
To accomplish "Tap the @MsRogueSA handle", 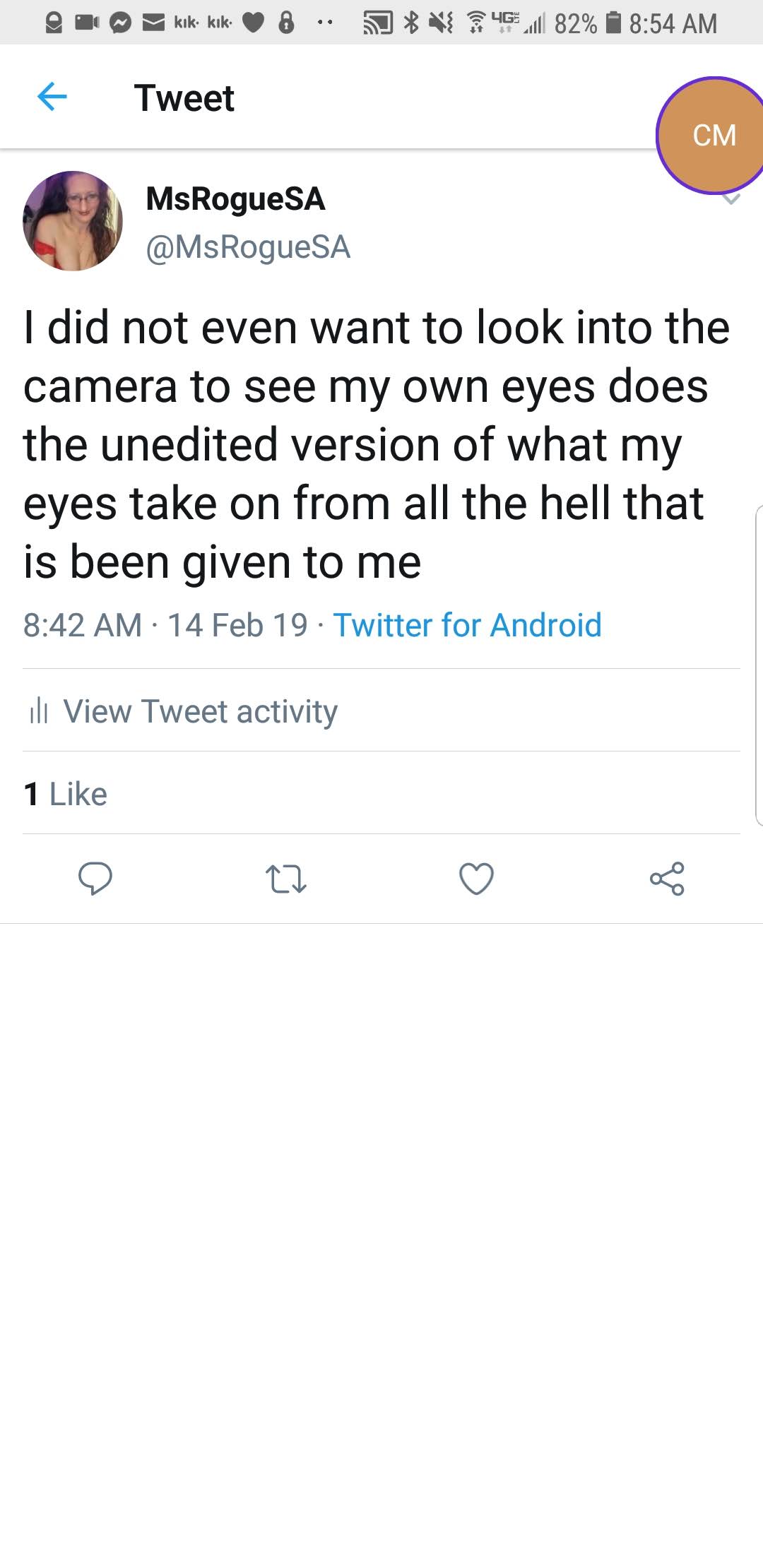I will (248, 247).
